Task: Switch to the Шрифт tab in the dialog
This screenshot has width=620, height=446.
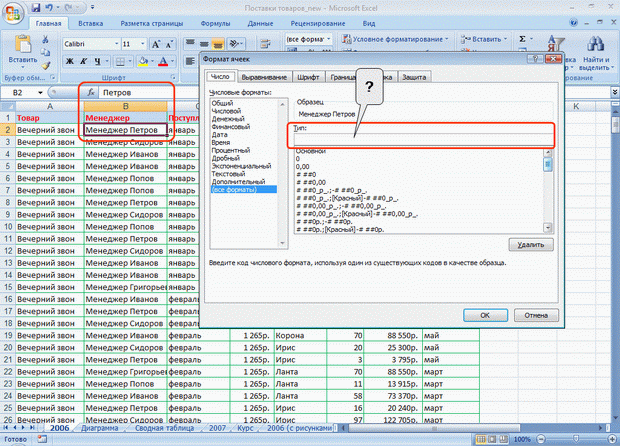Action: tap(308, 77)
